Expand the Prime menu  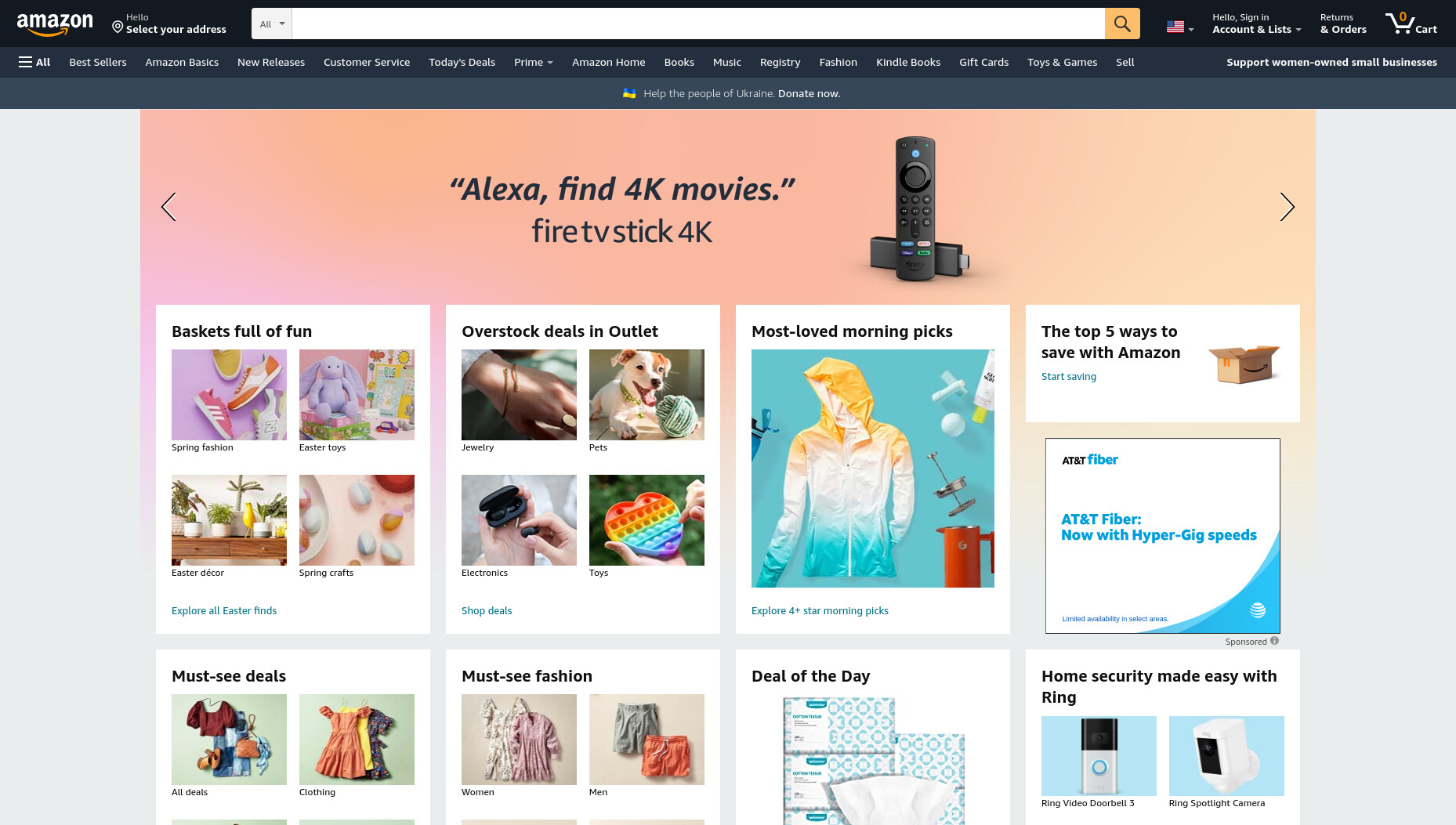[x=534, y=62]
